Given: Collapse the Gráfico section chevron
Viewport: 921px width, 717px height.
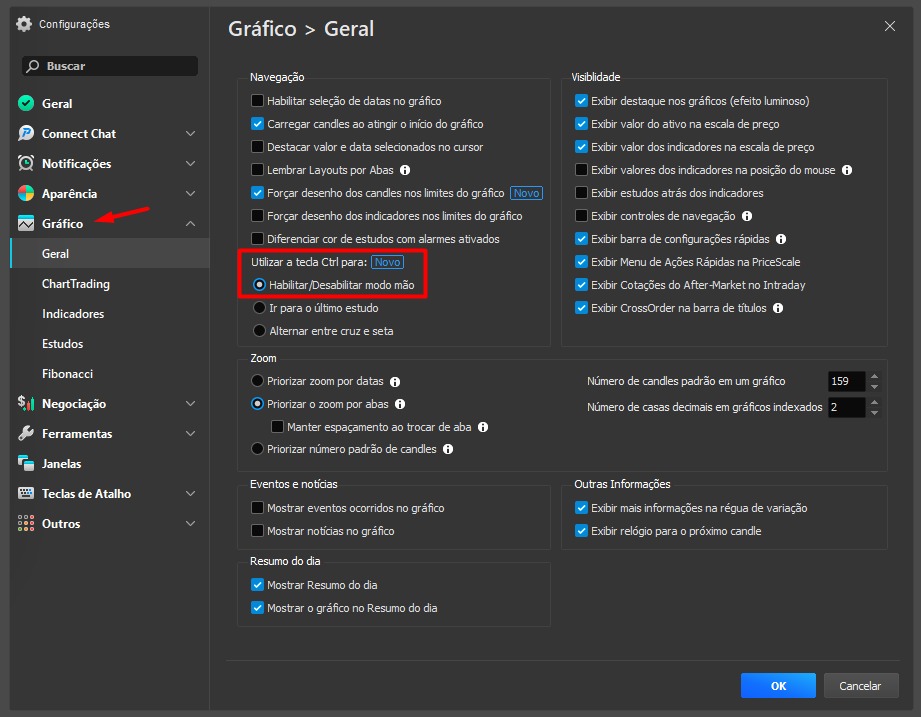Looking at the screenshot, I should pos(191,224).
